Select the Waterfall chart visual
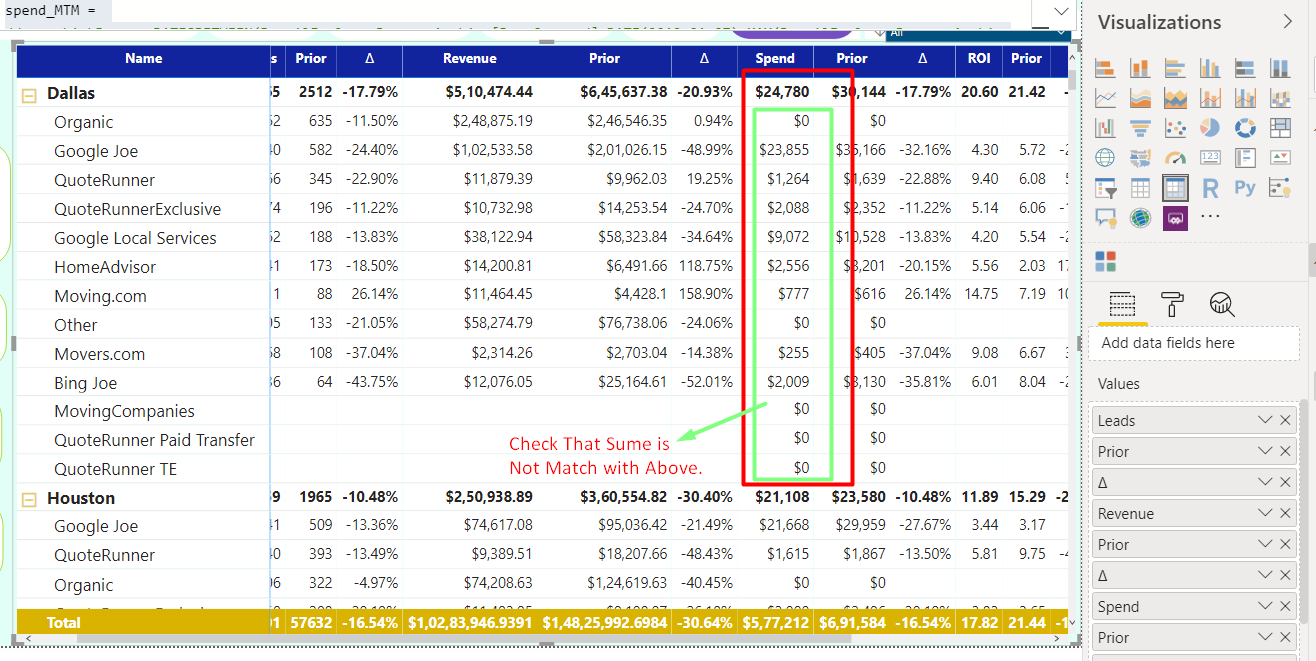 coord(1105,128)
